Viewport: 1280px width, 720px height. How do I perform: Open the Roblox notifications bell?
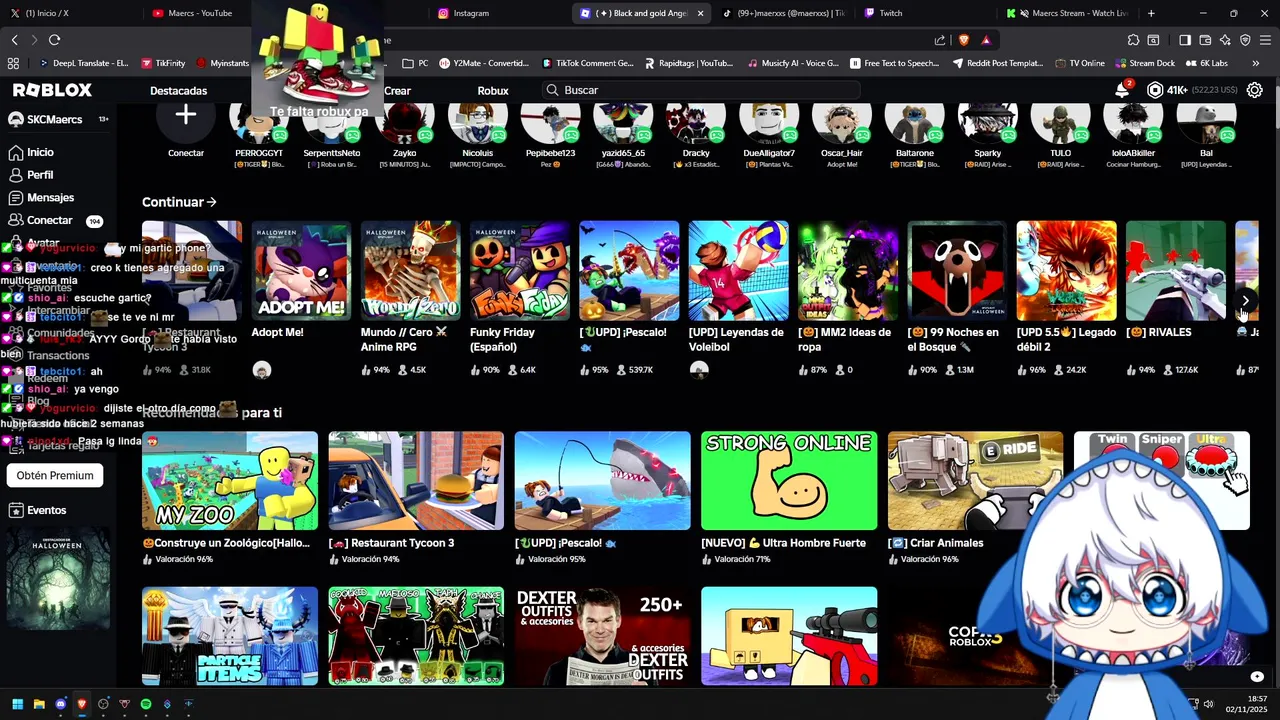point(1122,90)
